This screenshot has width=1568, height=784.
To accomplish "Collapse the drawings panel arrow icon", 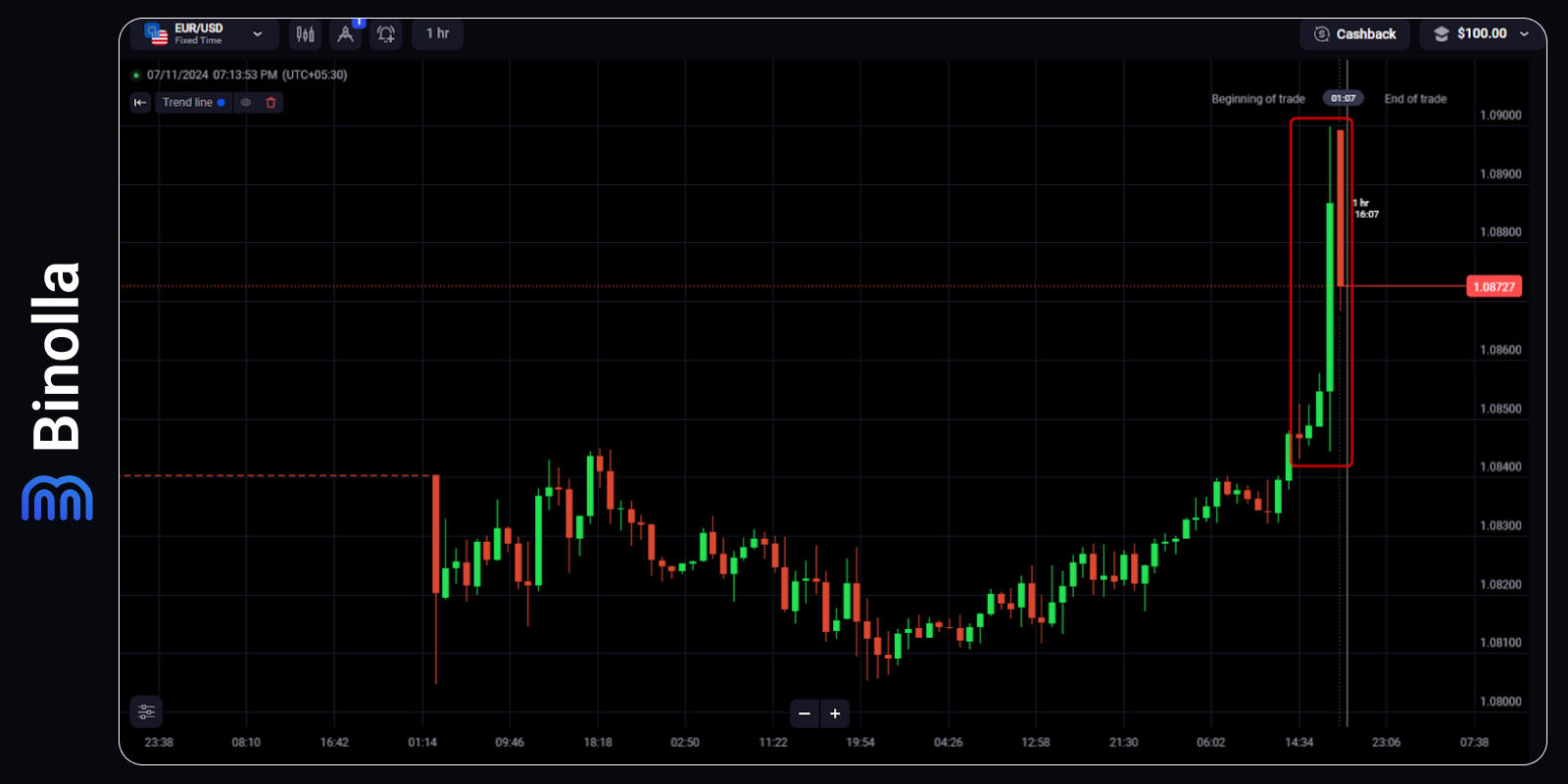I will [140, 102].
